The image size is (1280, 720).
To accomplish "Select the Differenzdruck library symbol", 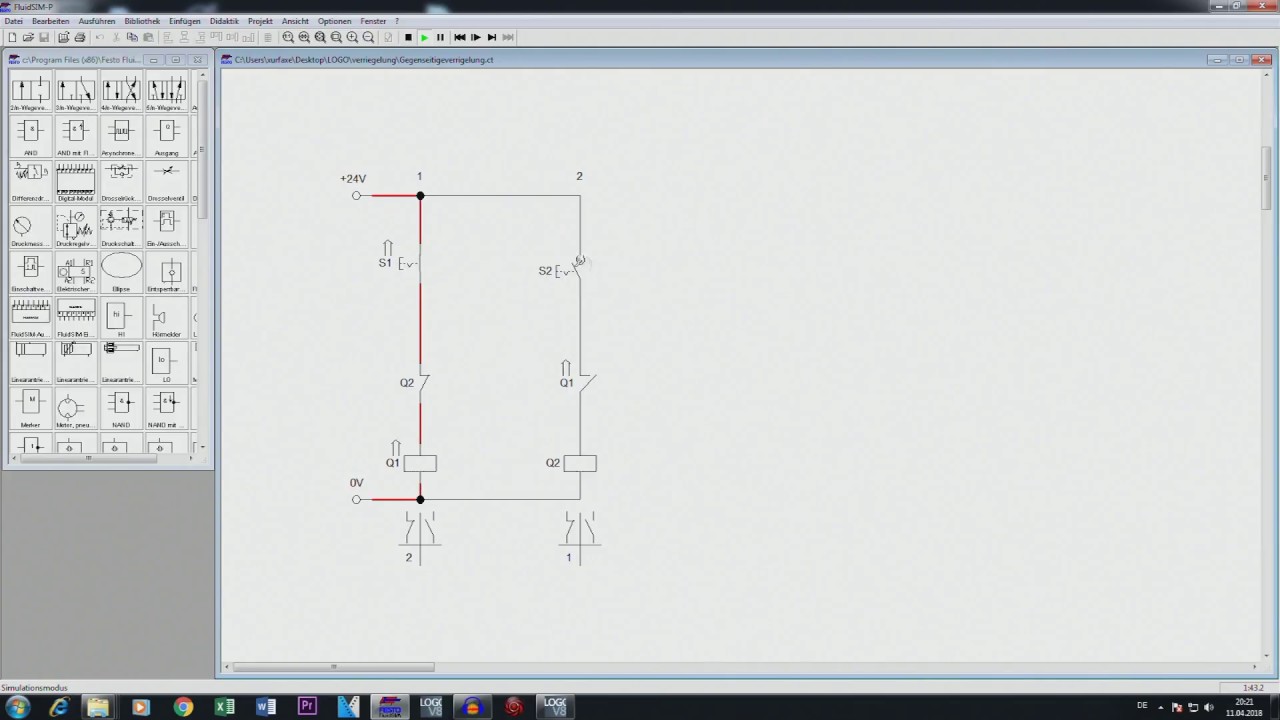I will point(30,183).
